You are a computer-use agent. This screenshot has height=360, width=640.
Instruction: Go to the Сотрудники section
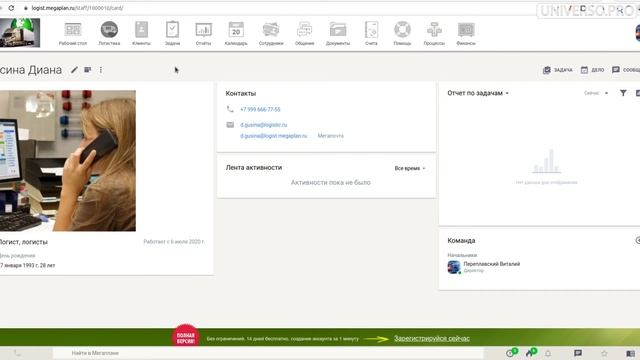(x=271, y=33)
